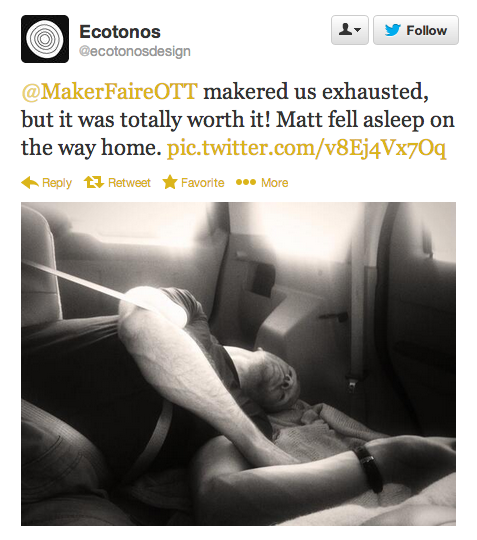Click the Follow button text

pyautogui.click(x=426, y=30)
